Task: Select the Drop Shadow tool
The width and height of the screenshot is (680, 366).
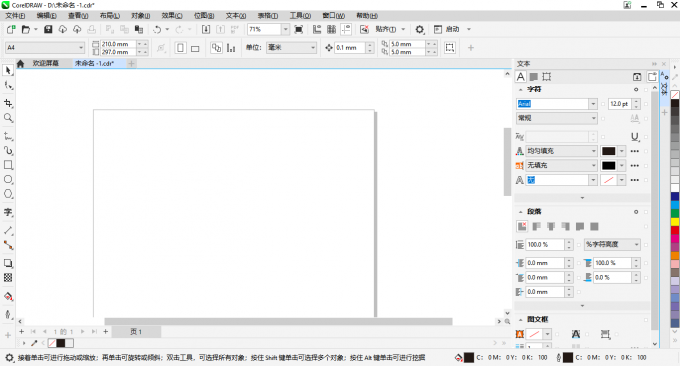Action: [x=8, y=263]
